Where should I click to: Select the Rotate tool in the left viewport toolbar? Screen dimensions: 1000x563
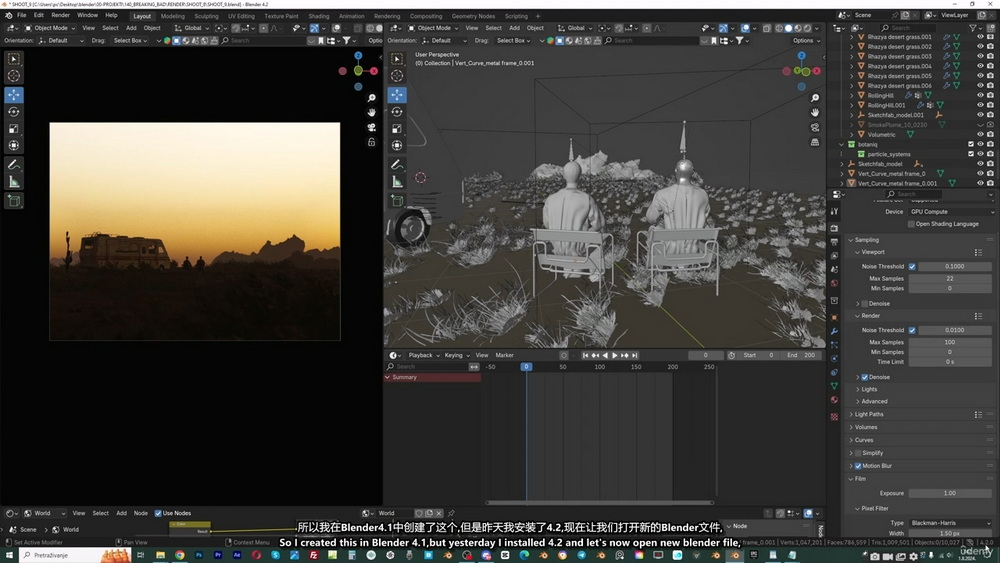13,112
